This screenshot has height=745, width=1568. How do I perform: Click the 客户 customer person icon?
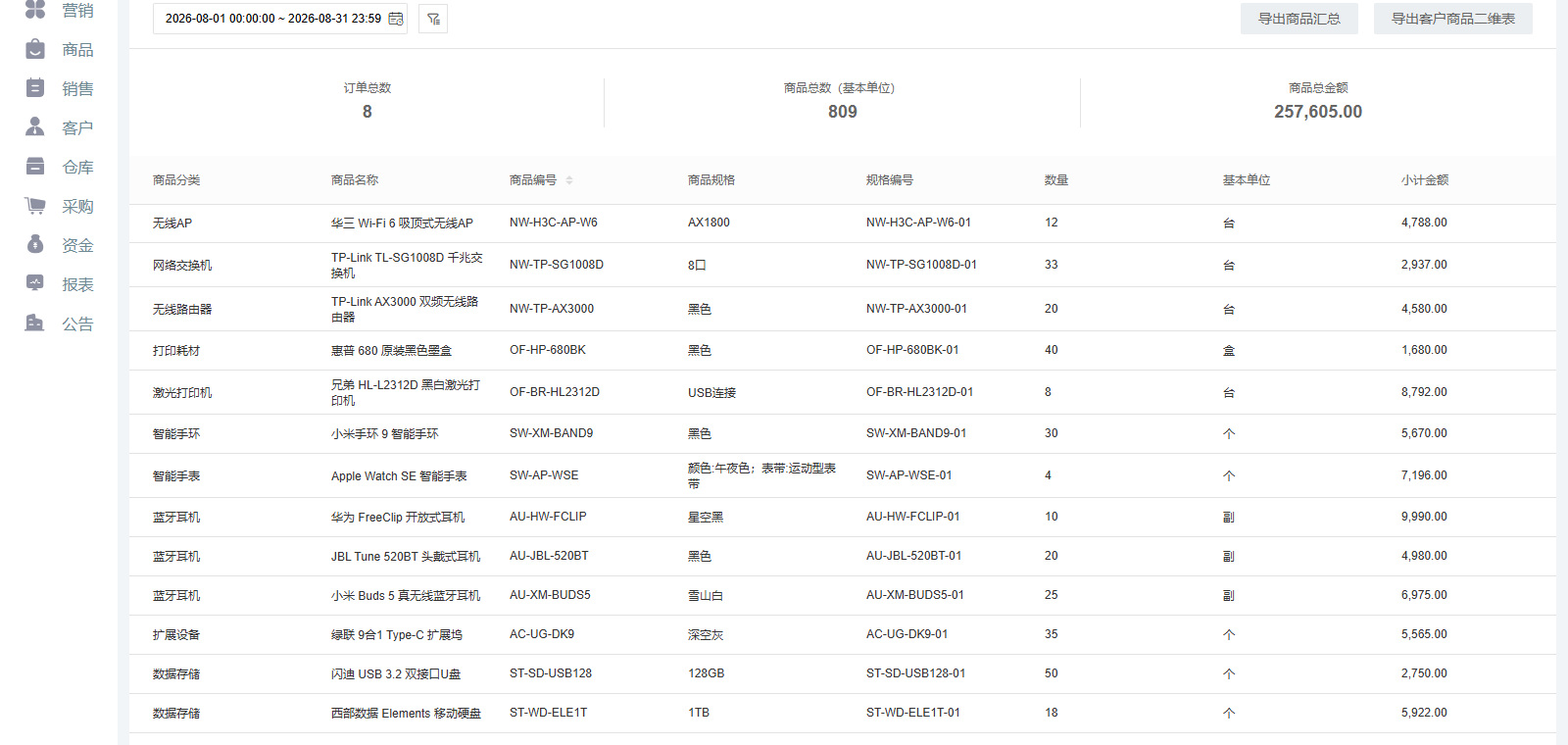pyautogui.click(x=35, y=127)
